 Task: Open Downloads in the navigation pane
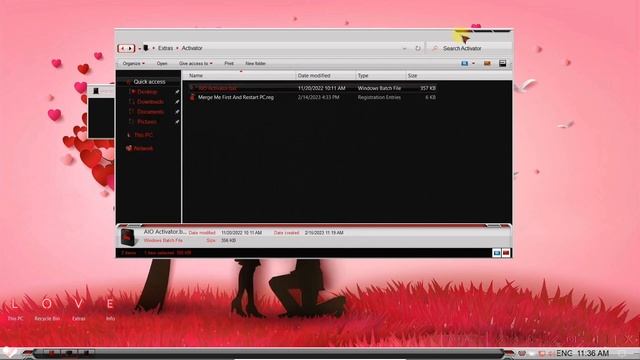(x=150, y=102)
